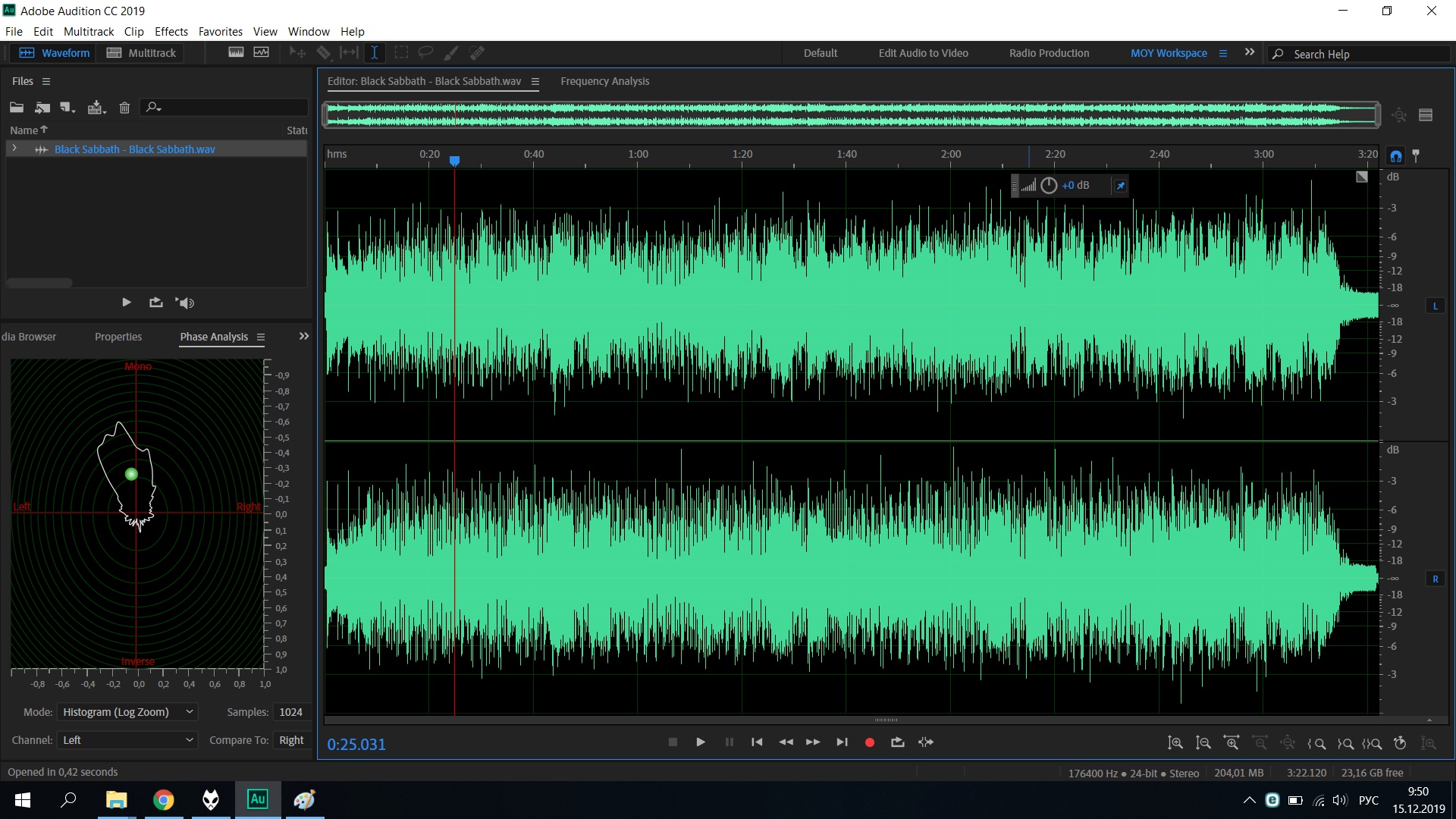Click Zoom In Time icon
1456x819 pixels.
(x=1232, y=743)
